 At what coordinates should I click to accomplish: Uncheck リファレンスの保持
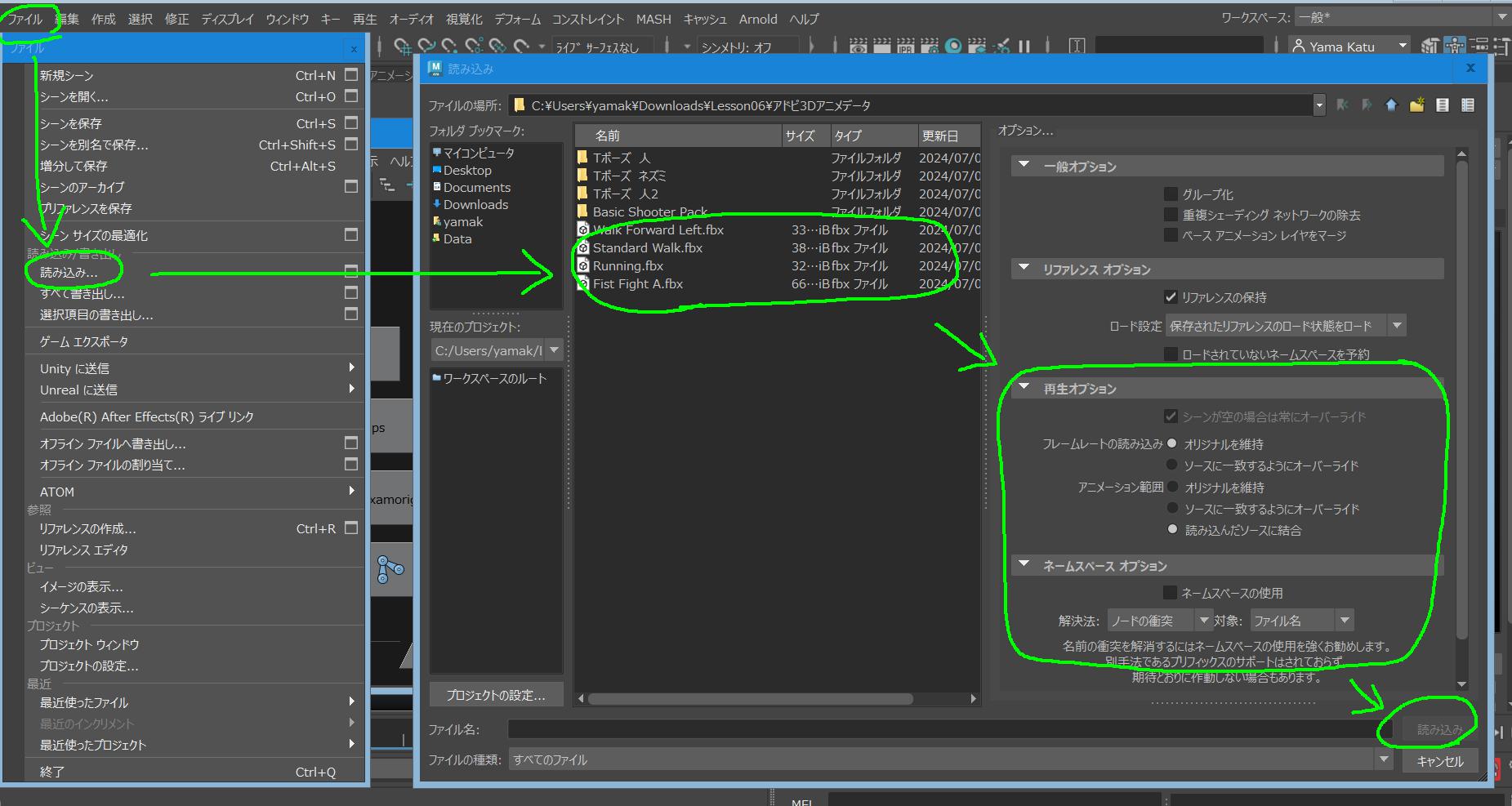pyautogui.click(x=1171, y=296)
